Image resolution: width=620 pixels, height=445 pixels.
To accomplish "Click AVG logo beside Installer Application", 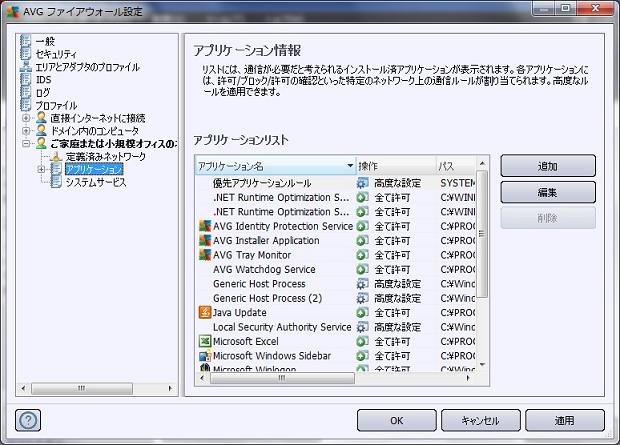I will point(205,240).
